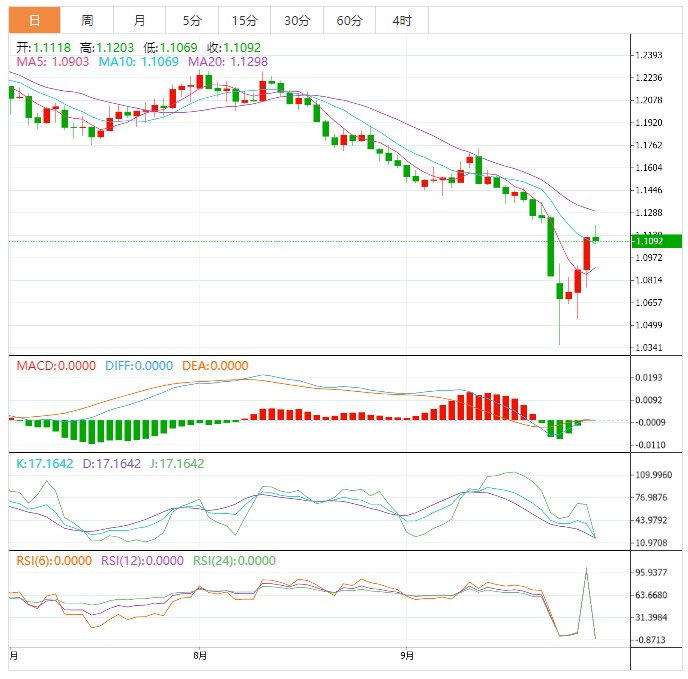Switch to the monthly 月 tab
The height and width of the screenshot is (679, 688).
140,20
